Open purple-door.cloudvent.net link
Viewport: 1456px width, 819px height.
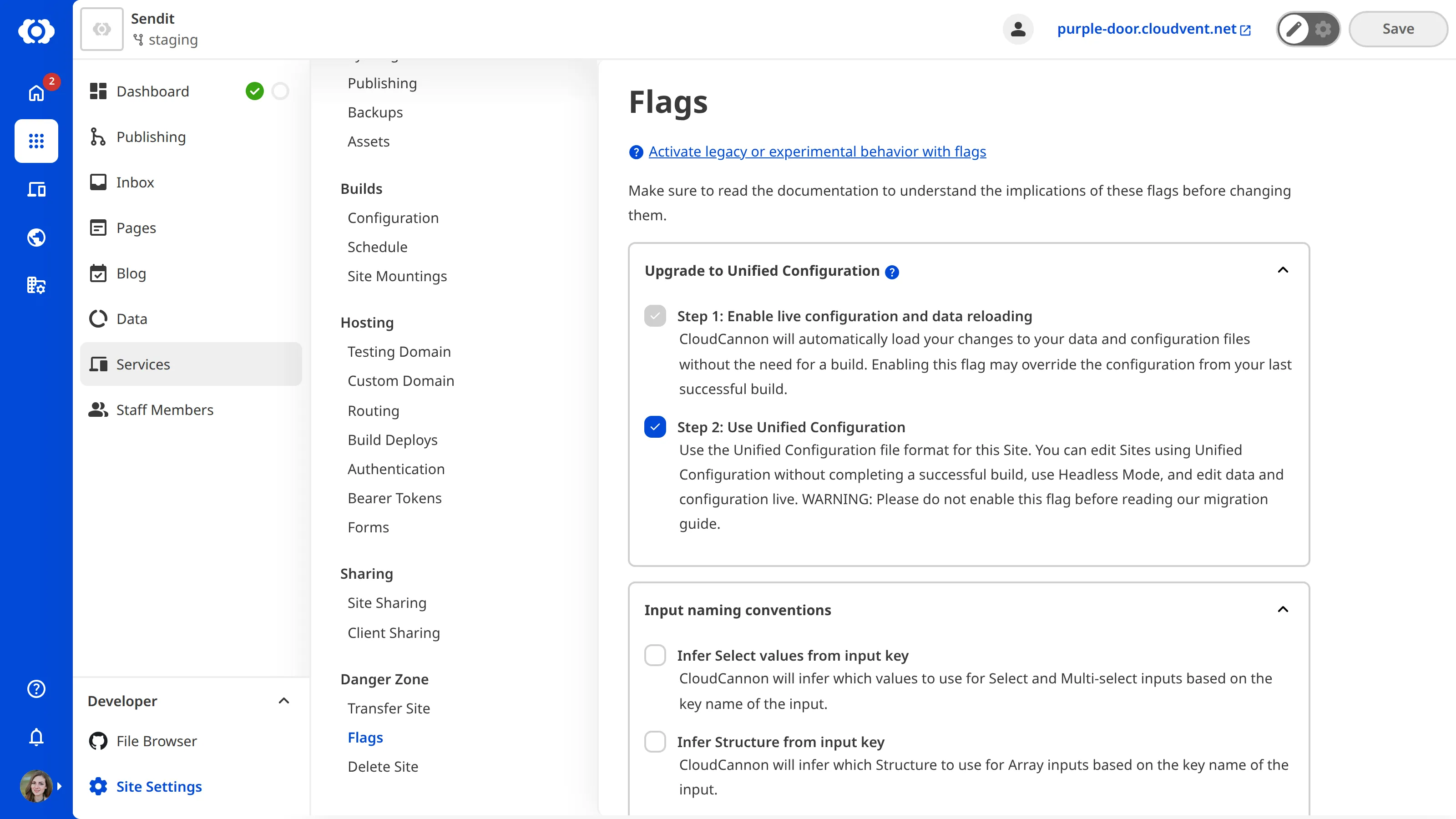pos(1153,29)
